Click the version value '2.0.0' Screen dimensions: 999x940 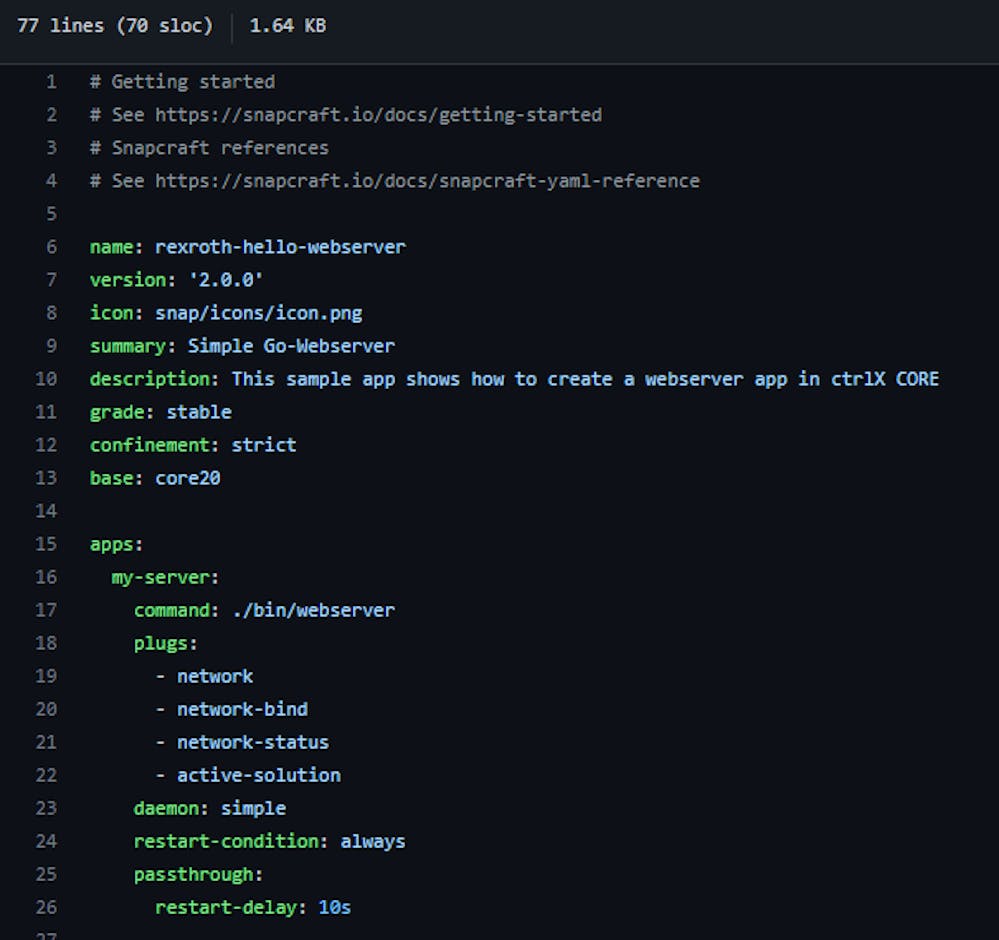(x=226, y=280)
